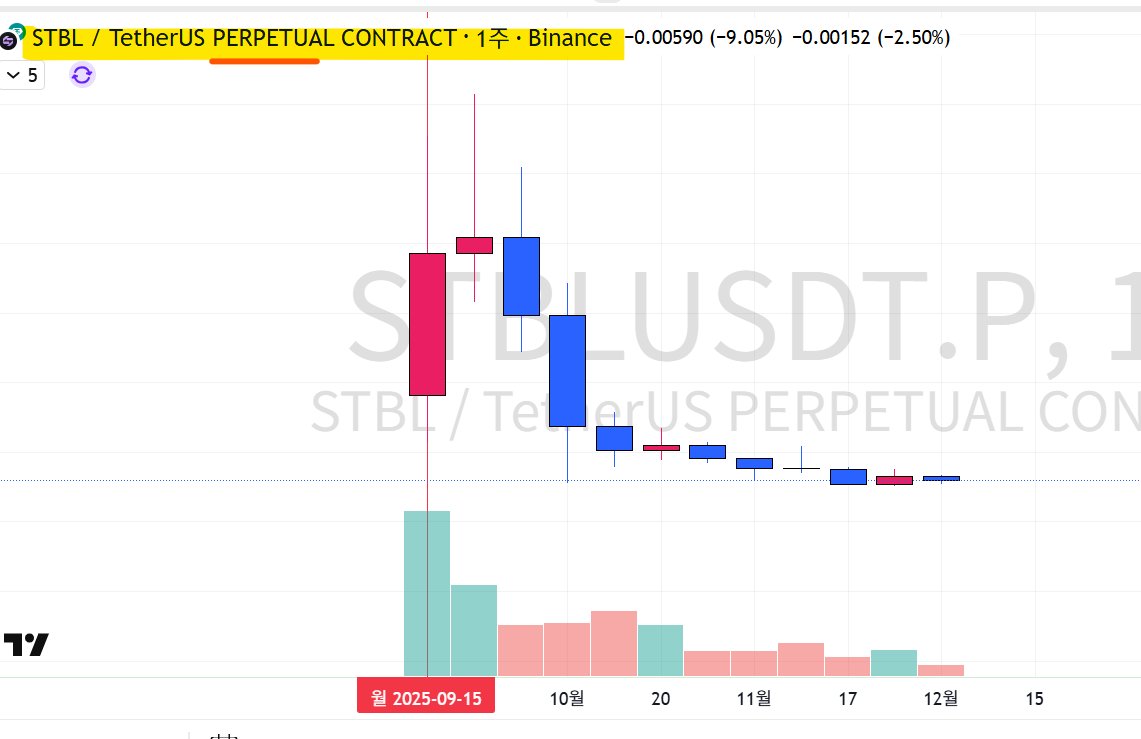
Task: Click the STBL / TetherUS PERPETUAL CONTRACT title
Action: (x=322, y=39)
